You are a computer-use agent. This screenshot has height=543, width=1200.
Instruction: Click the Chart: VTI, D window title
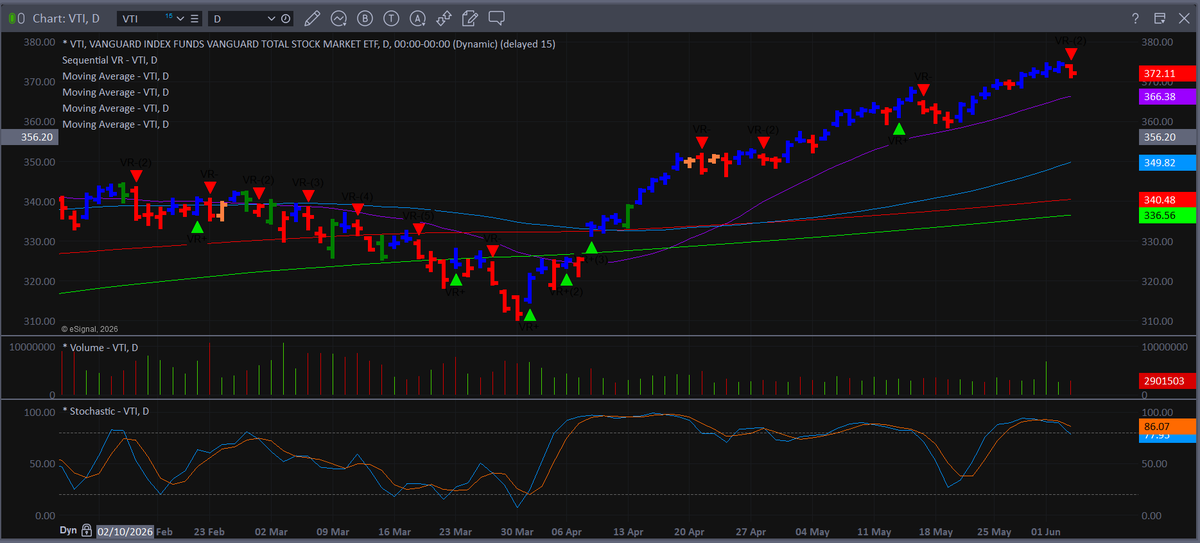tap(66, 18)
